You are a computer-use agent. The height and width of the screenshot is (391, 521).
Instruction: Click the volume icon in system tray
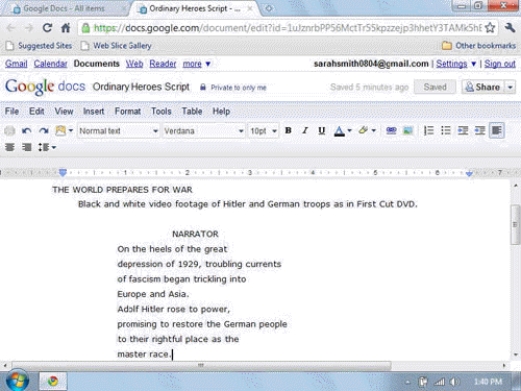(453, 382)
